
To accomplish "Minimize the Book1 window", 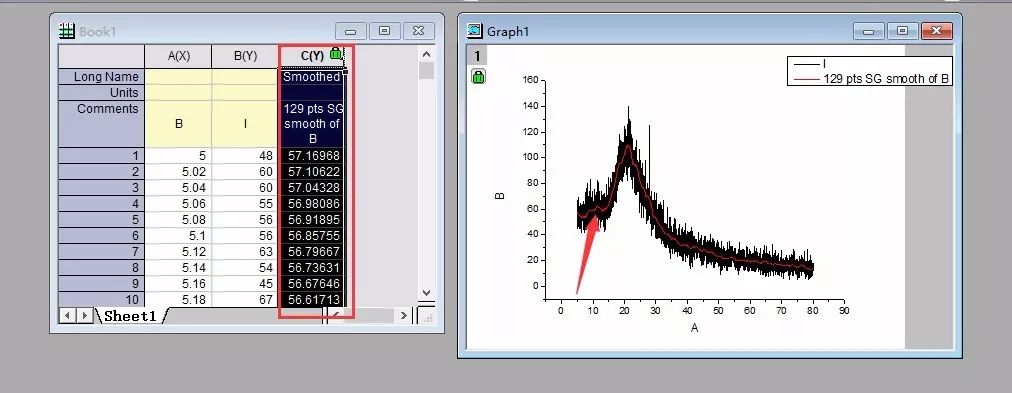I will pyautogui.click(x=350, y=31).
